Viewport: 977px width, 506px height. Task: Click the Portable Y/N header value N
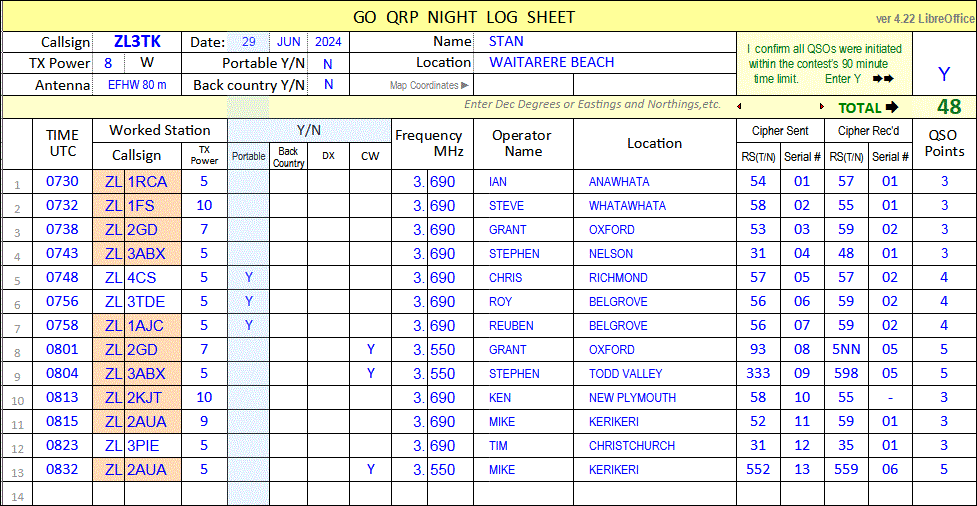328,64
